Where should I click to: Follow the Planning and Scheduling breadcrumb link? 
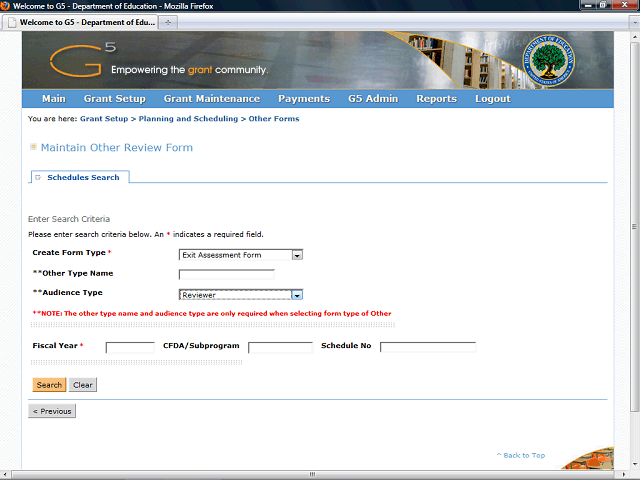point(188,119)
